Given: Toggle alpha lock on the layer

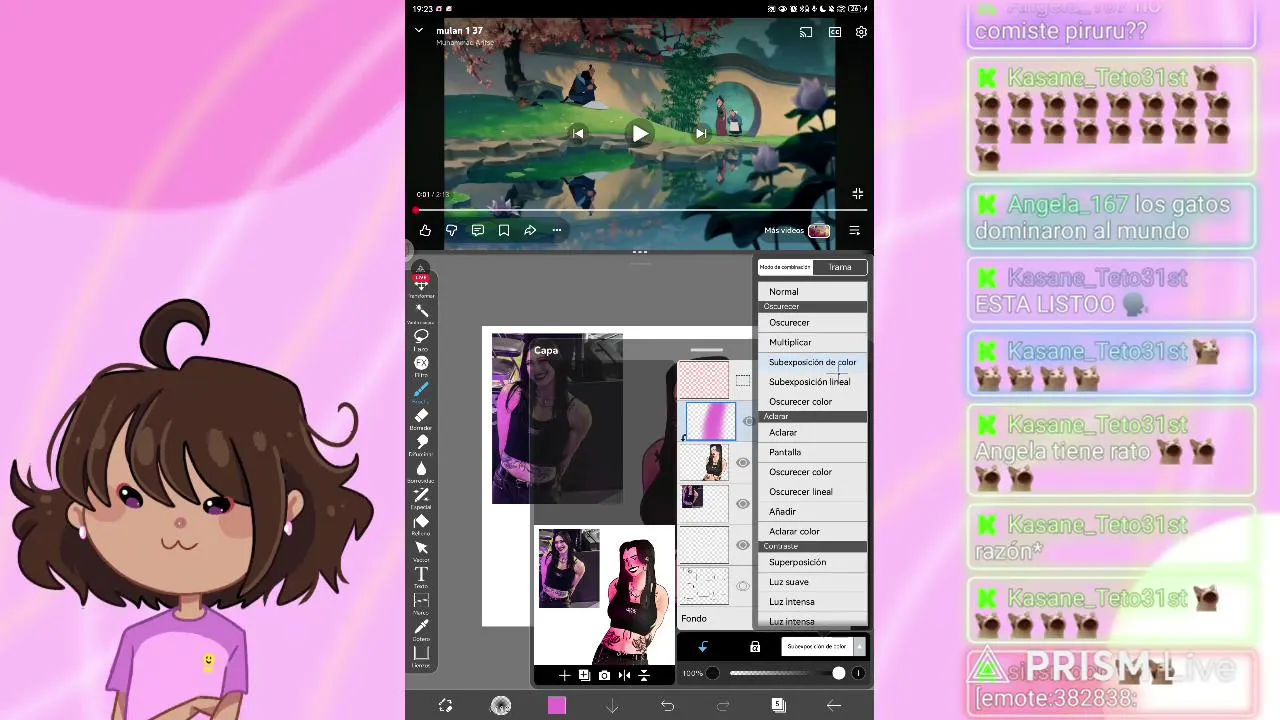Looking at the screenshot, I should [x=755, y=647].
